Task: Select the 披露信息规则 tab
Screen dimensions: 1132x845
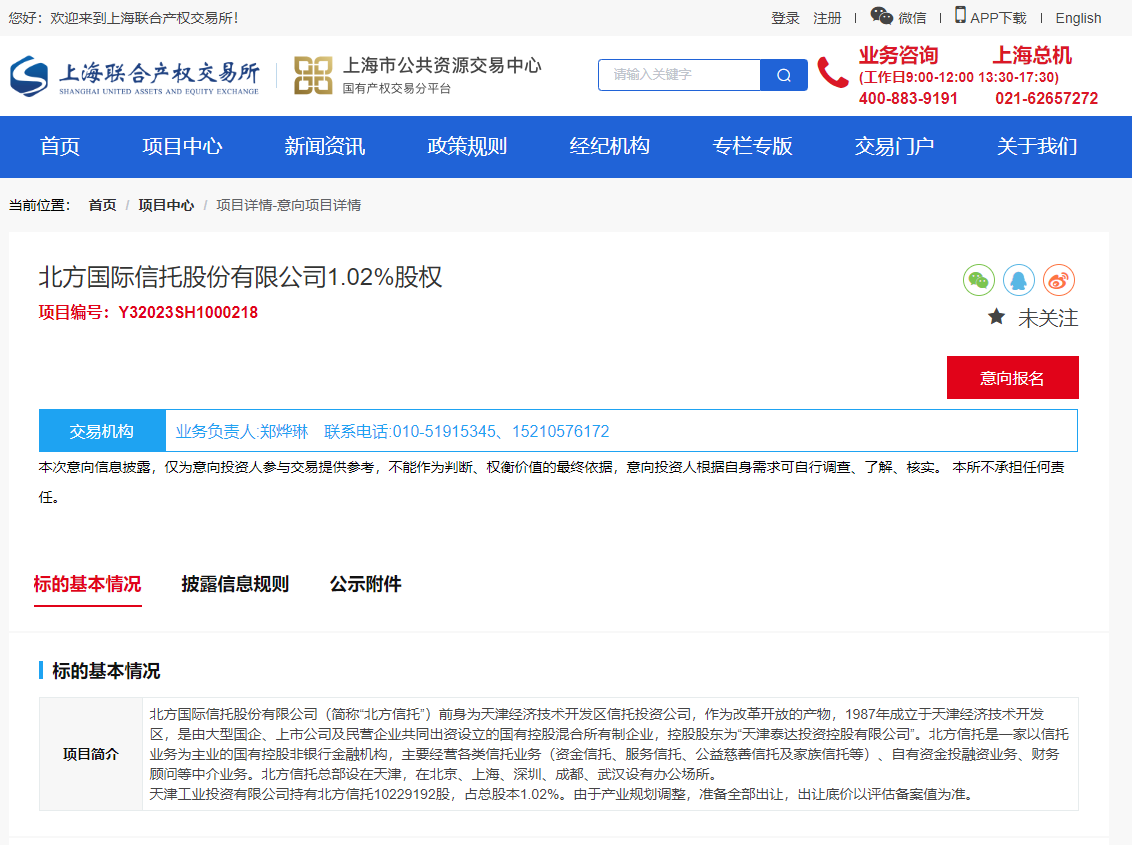Action: pos(235,584)
